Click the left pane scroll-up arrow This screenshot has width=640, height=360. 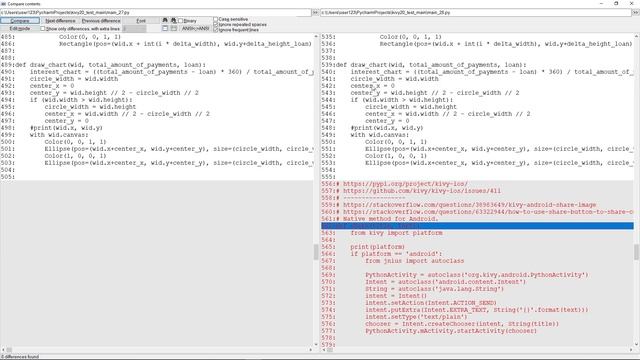(316, 37)
